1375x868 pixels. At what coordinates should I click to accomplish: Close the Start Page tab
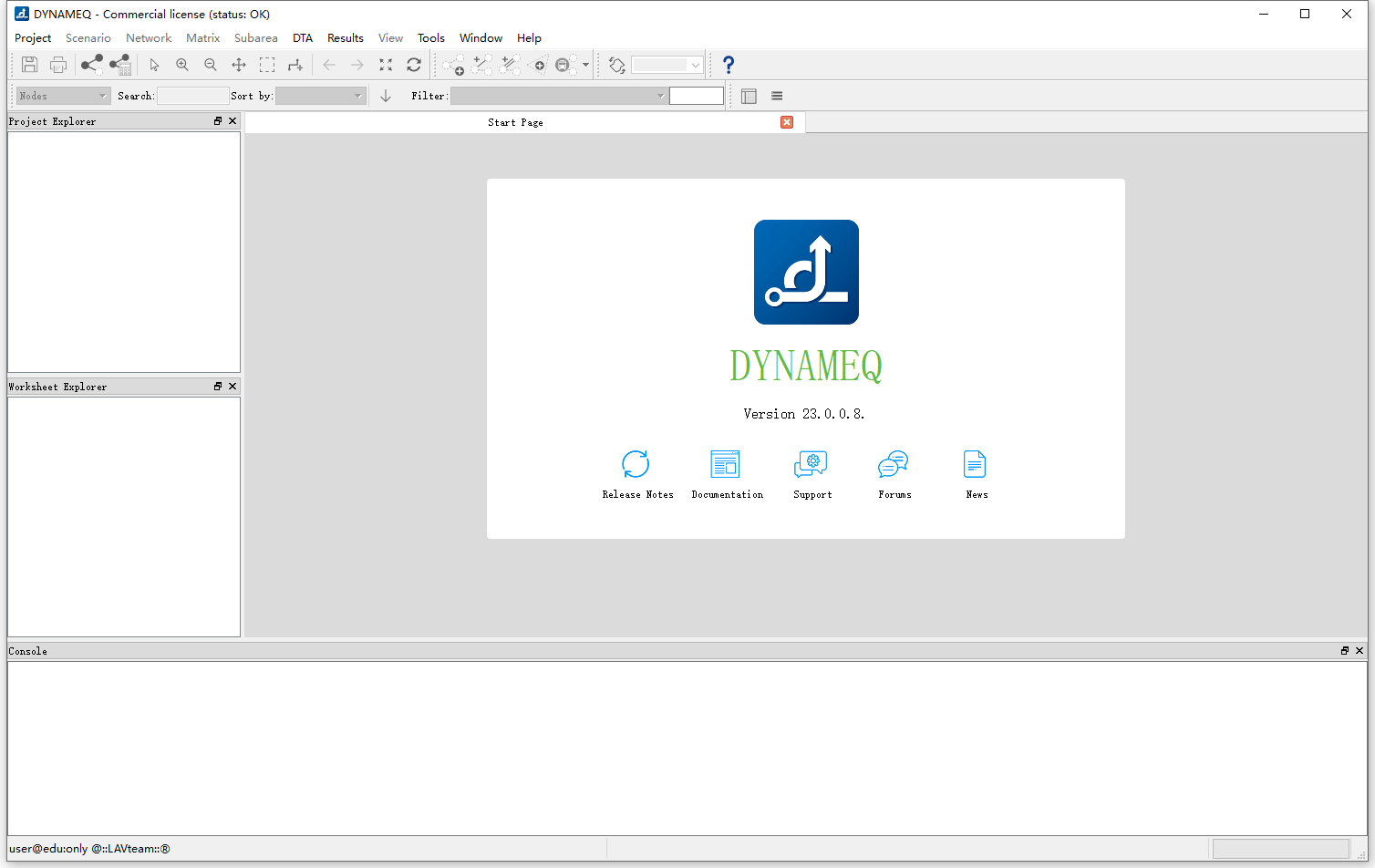tap(787, 122)
